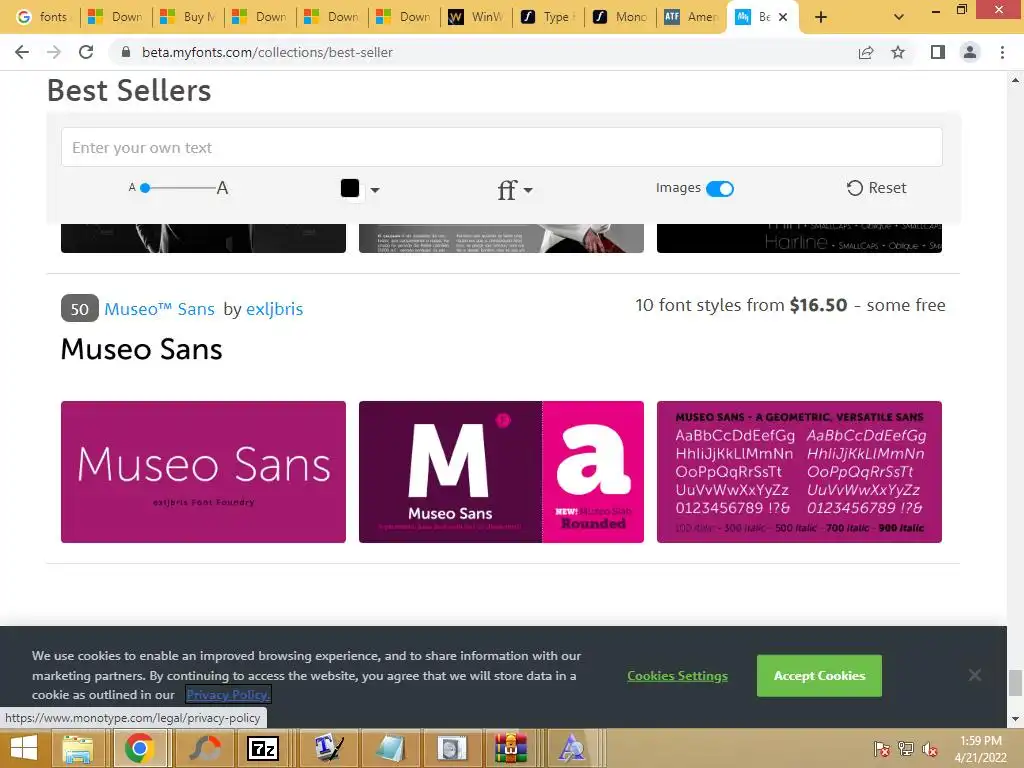
Task: Open Cookies Settings
Action: point(677,676)
